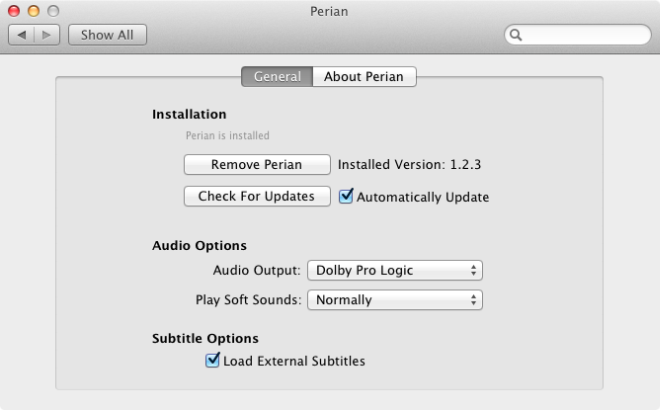Click the Play Soft Sounds stepper arrows
This screenshot has width=660, height=410.
click(x=474, y=300)
